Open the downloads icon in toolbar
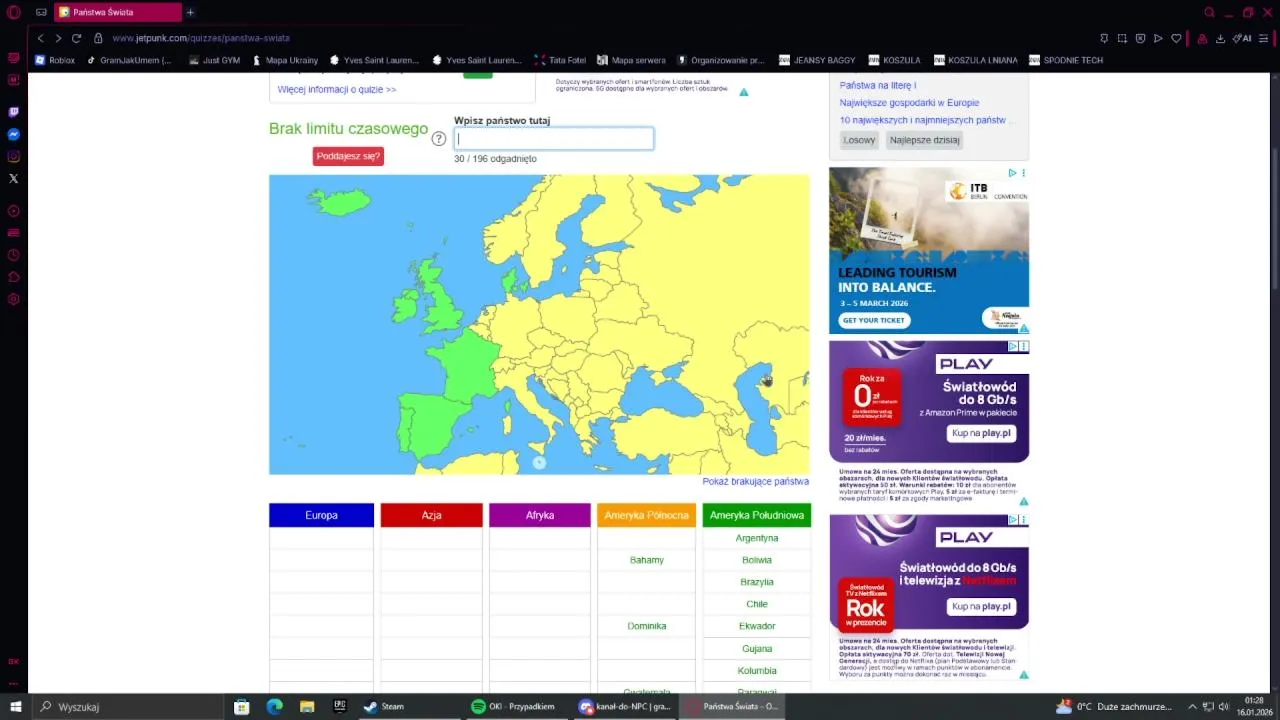Image resolution: width=1280 pixels, height=720 pixels. [1220, 38]
